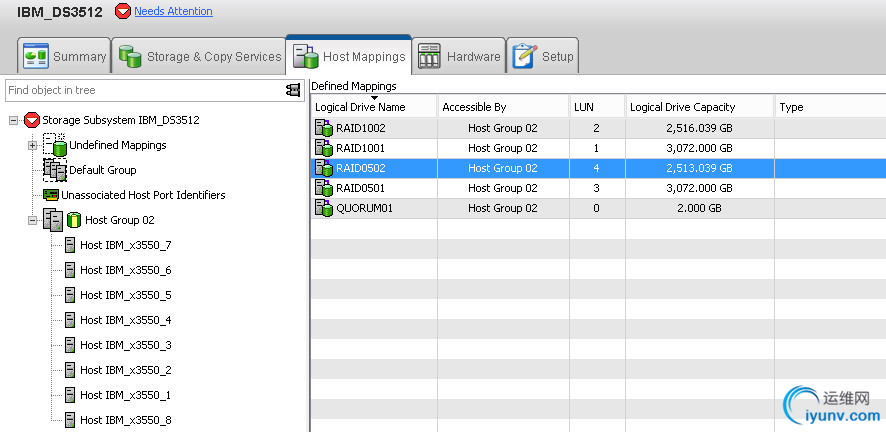This screenshot has width=886, height=432.
Task: Open the Storage & Copy Services tab
Action: click(199, 56)
